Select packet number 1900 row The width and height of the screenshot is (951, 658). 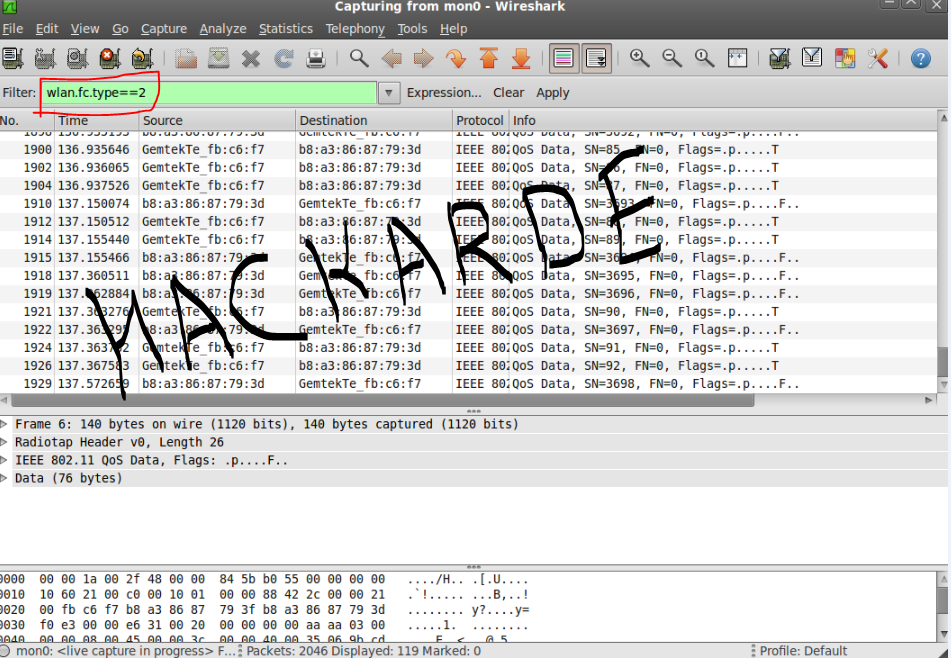[x=468, y=150]
